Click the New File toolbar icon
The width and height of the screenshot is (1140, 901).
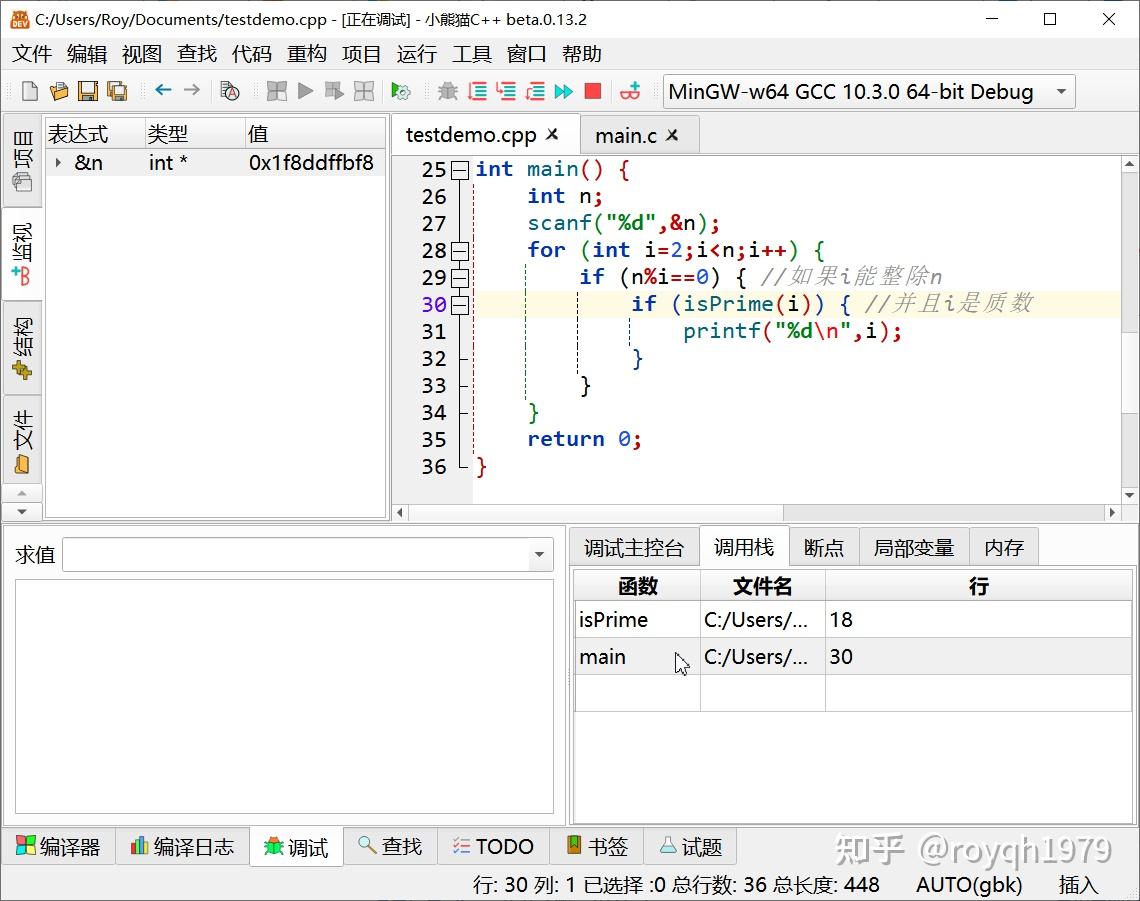click(30, 92)
